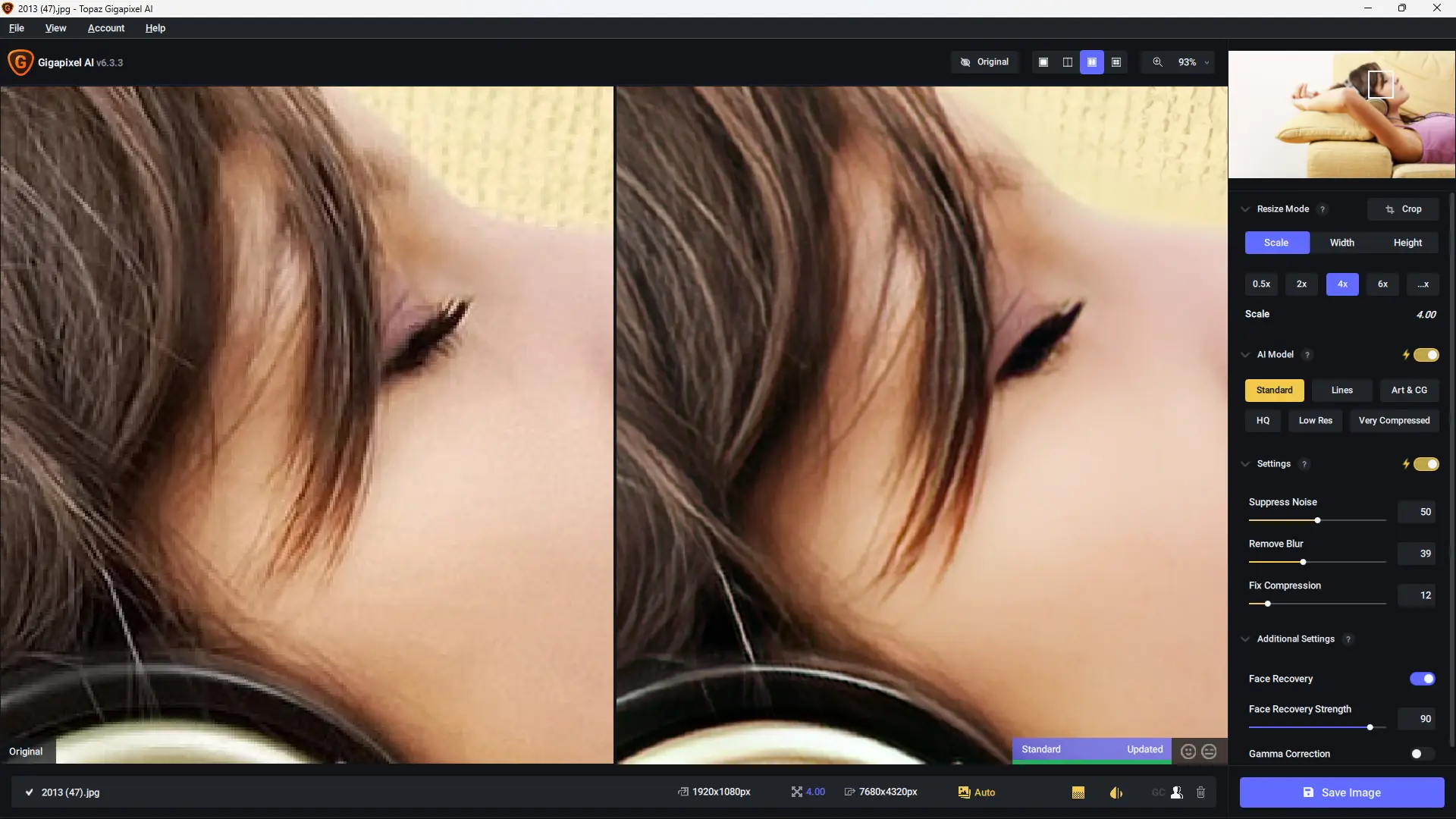
Task: Click the happy face feedback icon
Action: [1188, 751]
